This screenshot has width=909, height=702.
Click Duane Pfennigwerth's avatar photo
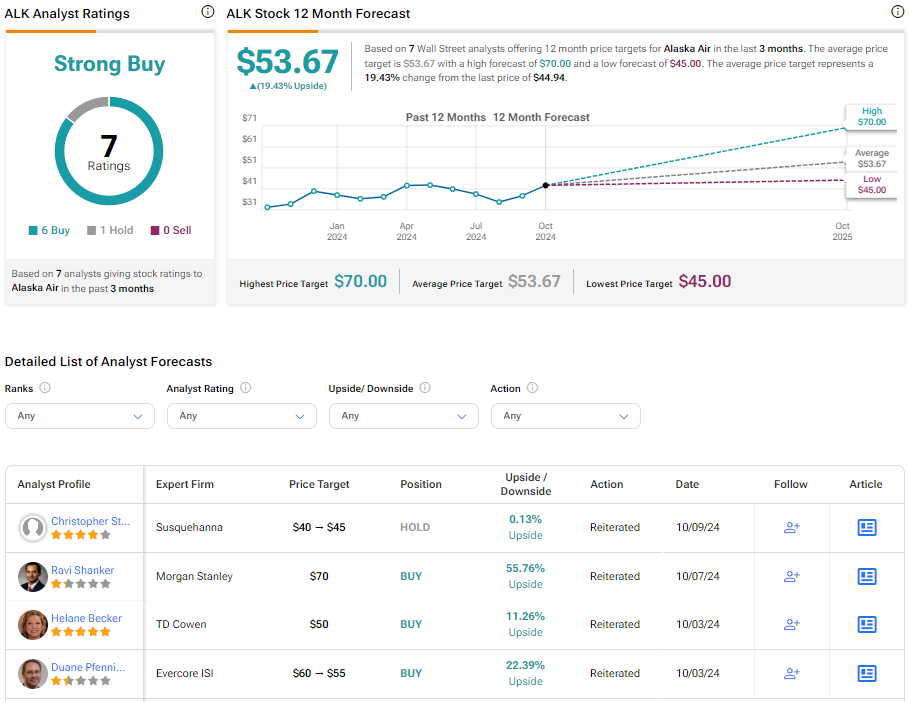point(32,673)
